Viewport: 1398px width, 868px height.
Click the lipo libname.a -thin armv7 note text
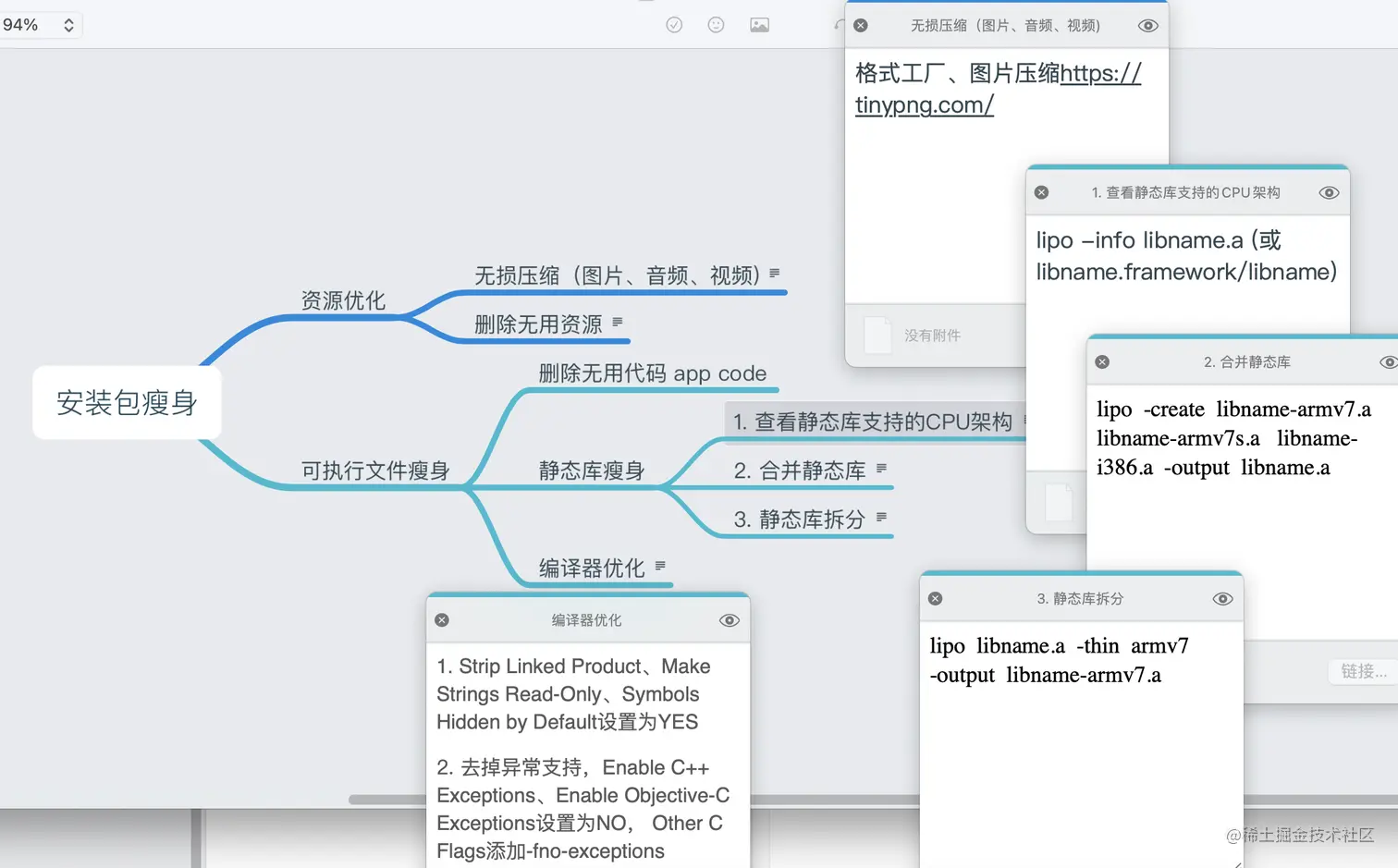(1060, 660)
